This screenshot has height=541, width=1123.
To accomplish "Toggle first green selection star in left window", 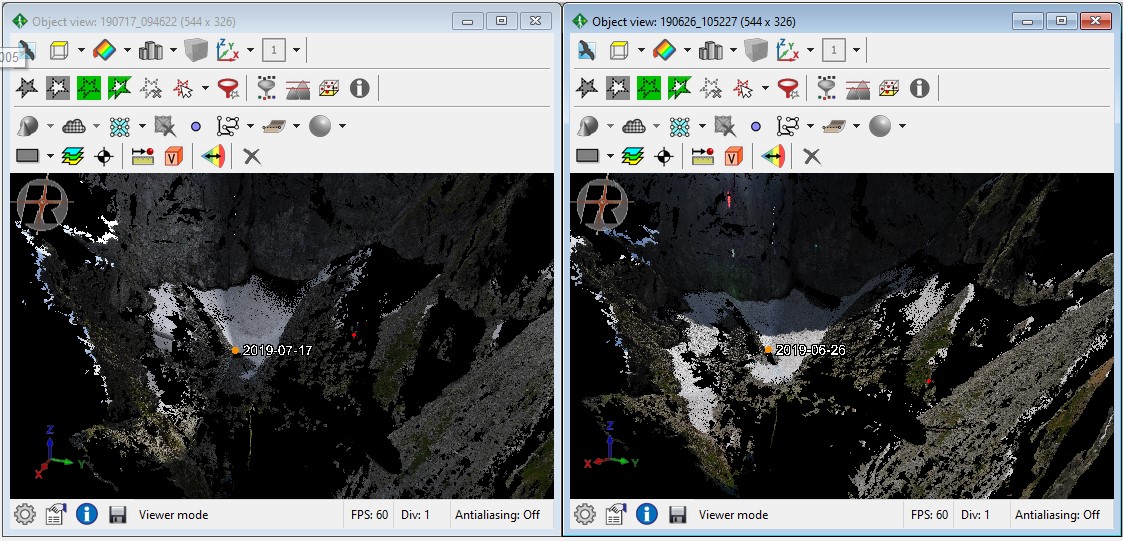I will 91,88.
